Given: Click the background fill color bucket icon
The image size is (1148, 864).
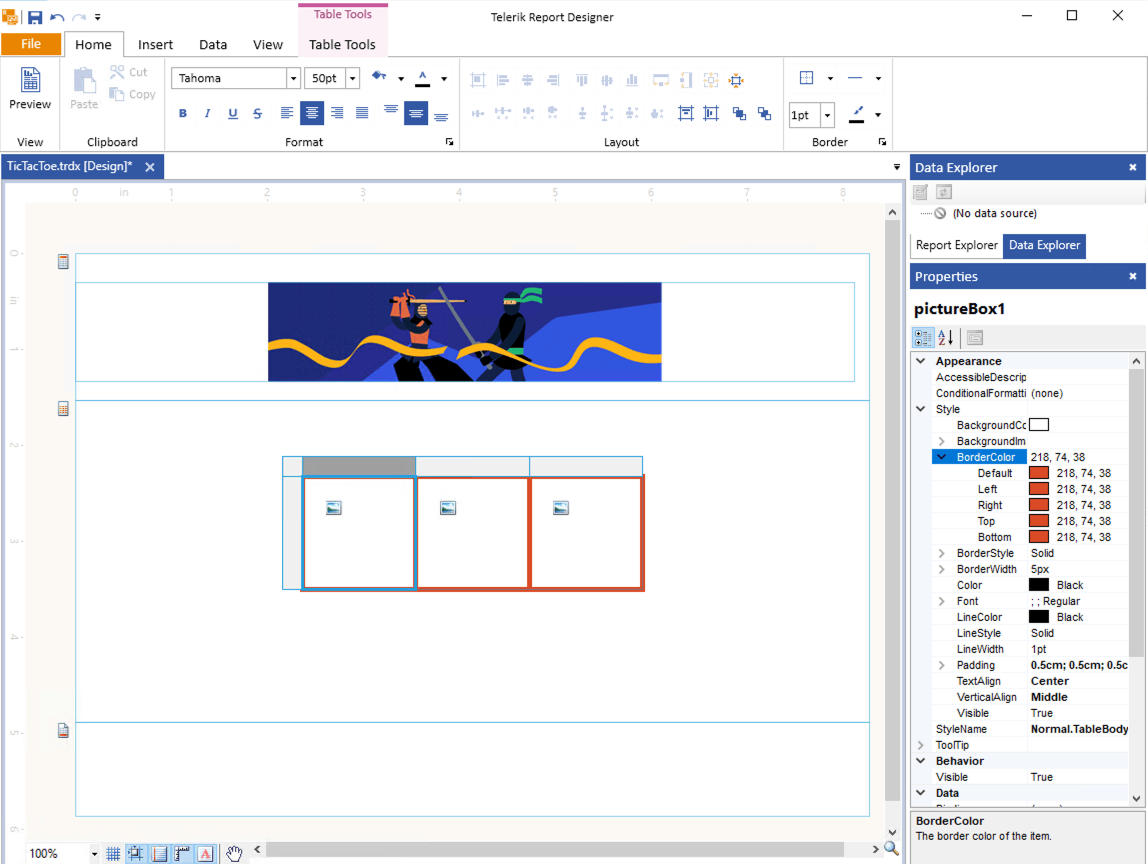Looking at the screenshot, I should 379,76.
